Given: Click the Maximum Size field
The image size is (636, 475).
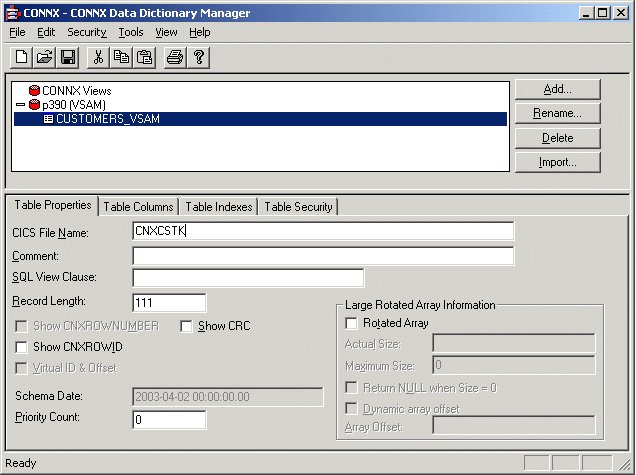Looking at the screenshot, I should pos(514,365).
